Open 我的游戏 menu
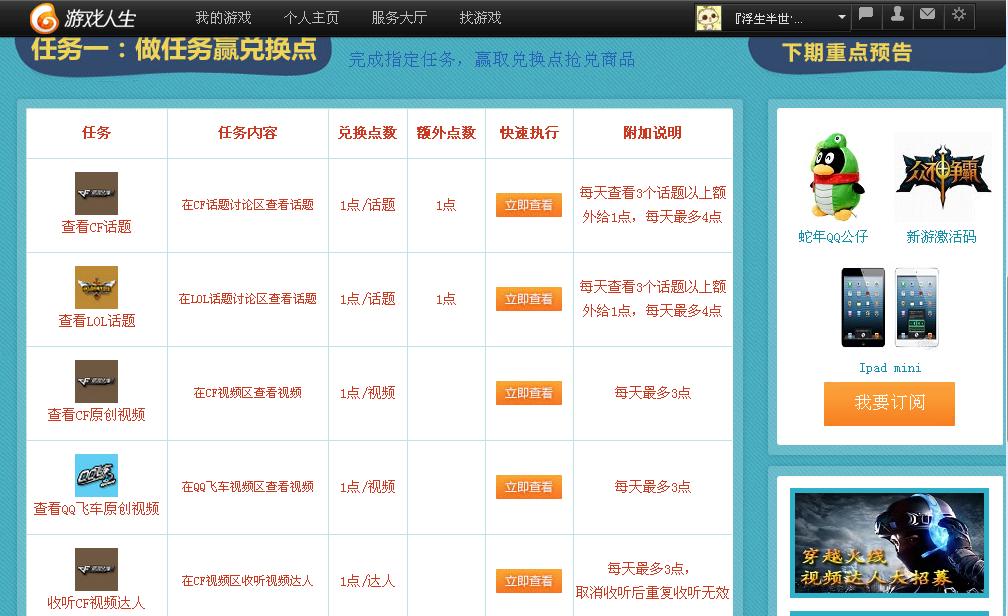The image size is (1008, 616). coord(223,17)
